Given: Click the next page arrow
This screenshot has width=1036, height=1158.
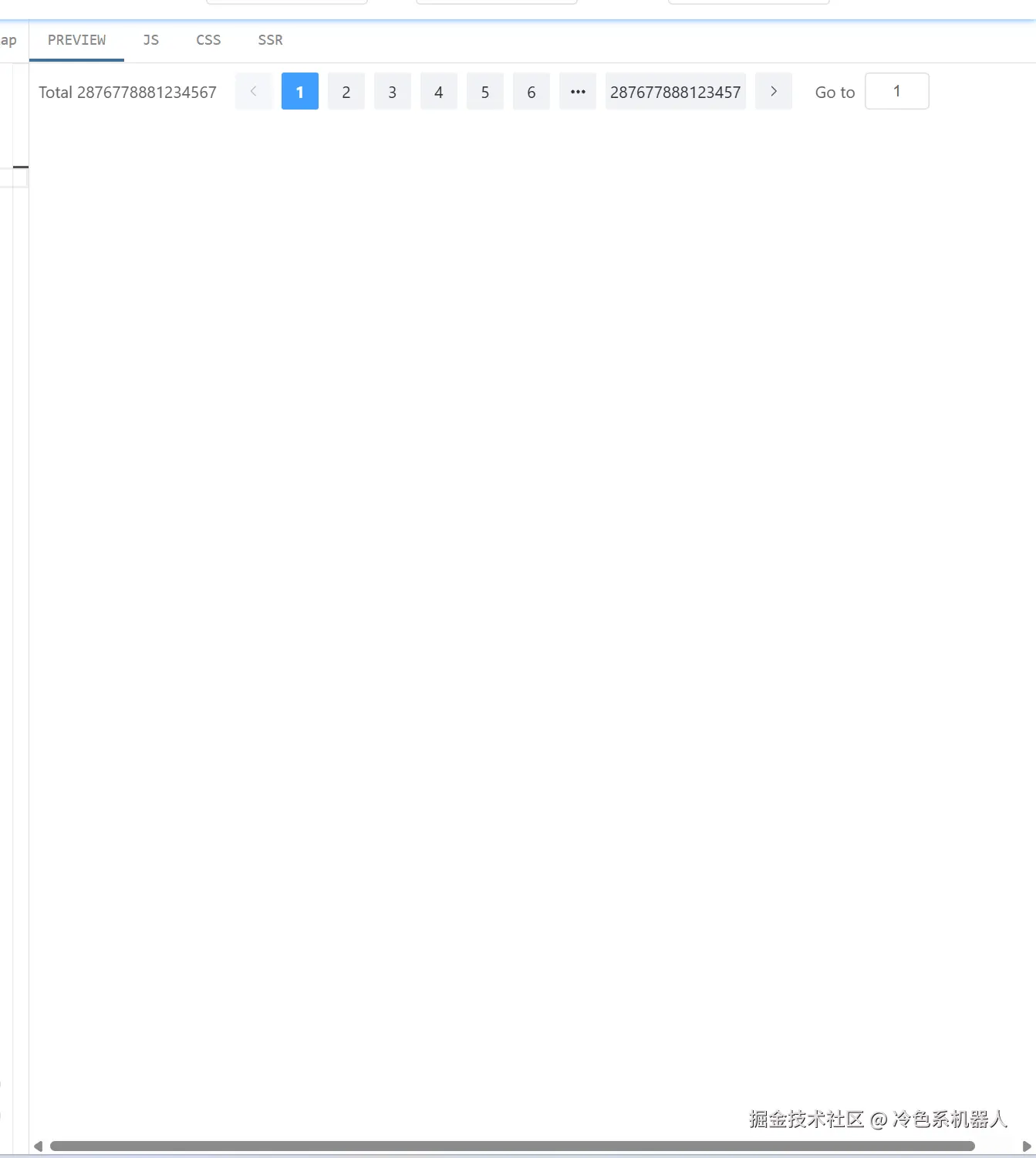Looking at the screenshot, I should point(773,92).
